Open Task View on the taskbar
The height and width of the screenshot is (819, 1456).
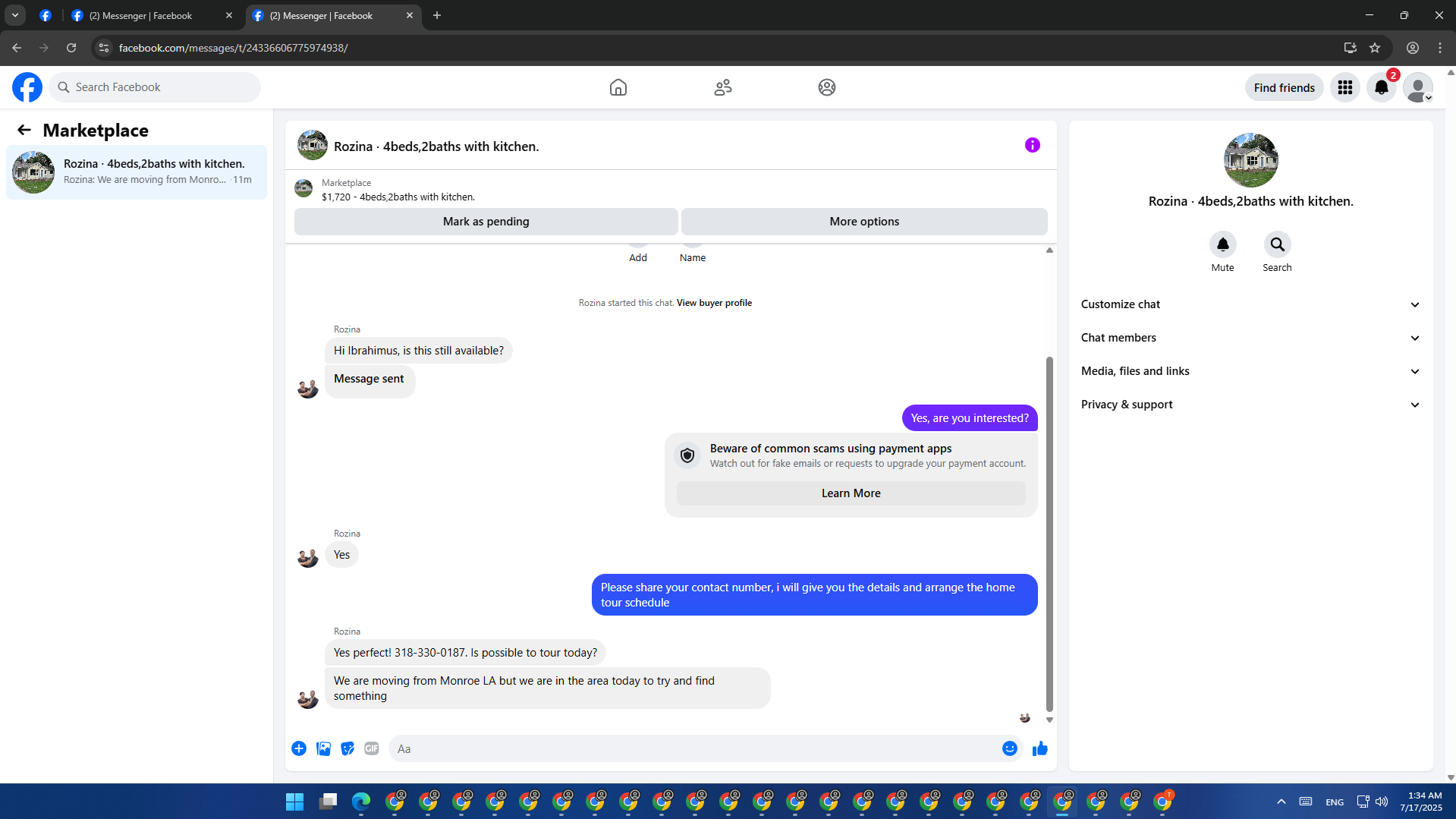pyautogui.click(x=328, y=802)
